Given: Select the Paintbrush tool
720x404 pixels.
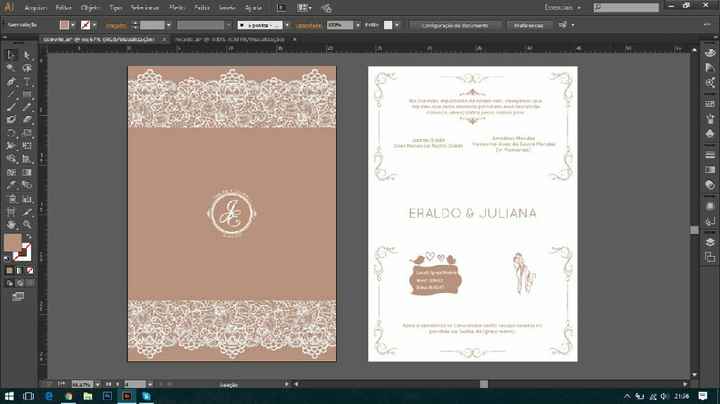Looking at the screenshot, I should point(11,107).
